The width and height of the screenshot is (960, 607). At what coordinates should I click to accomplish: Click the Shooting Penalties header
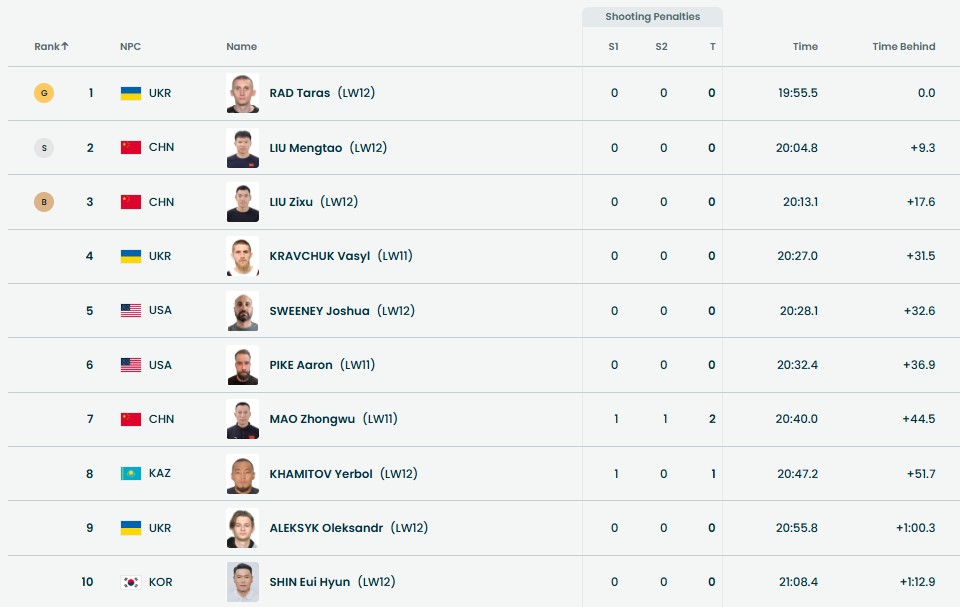[x=652, y=17]
